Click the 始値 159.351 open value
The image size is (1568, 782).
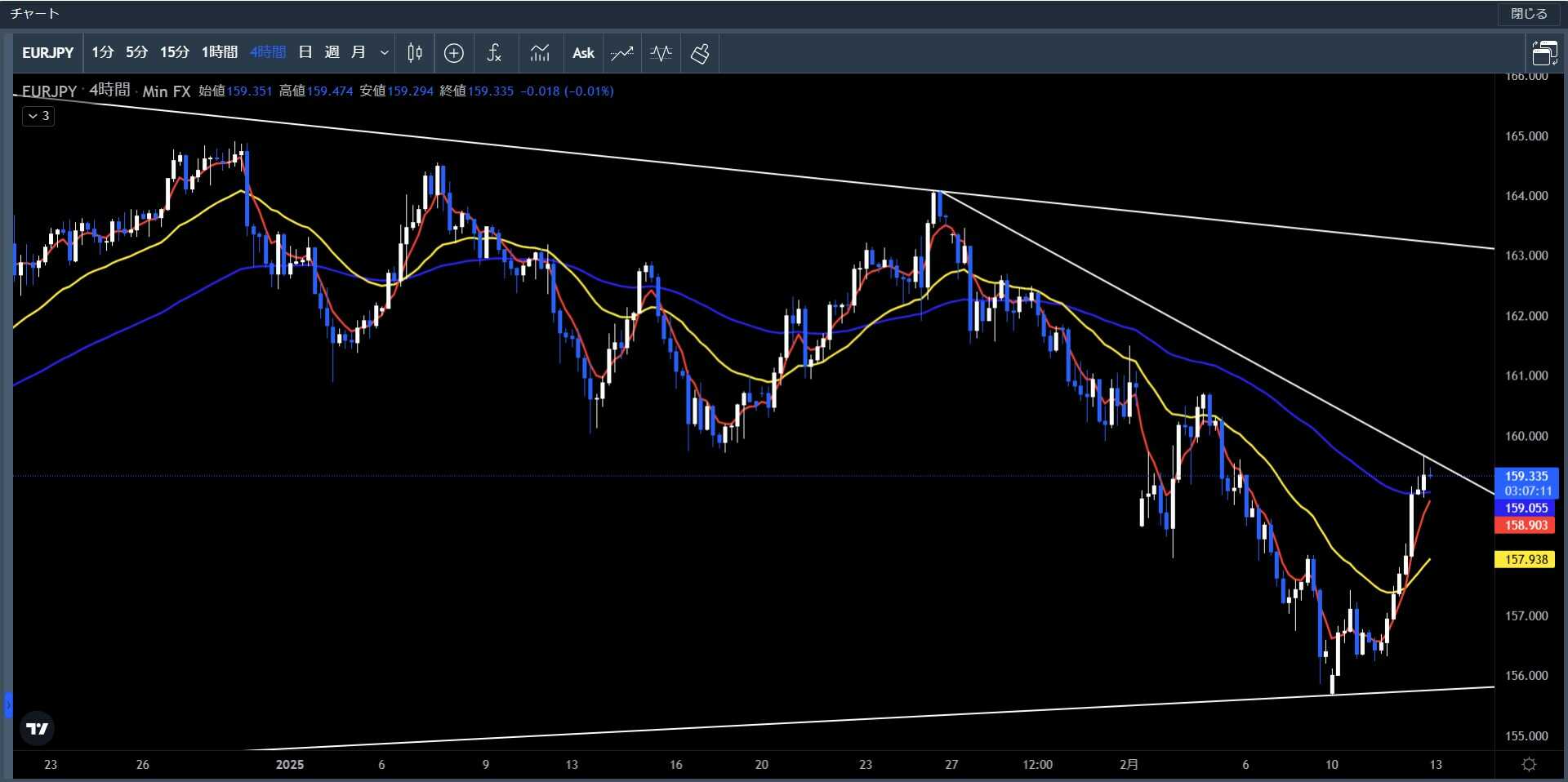(235, 91)
